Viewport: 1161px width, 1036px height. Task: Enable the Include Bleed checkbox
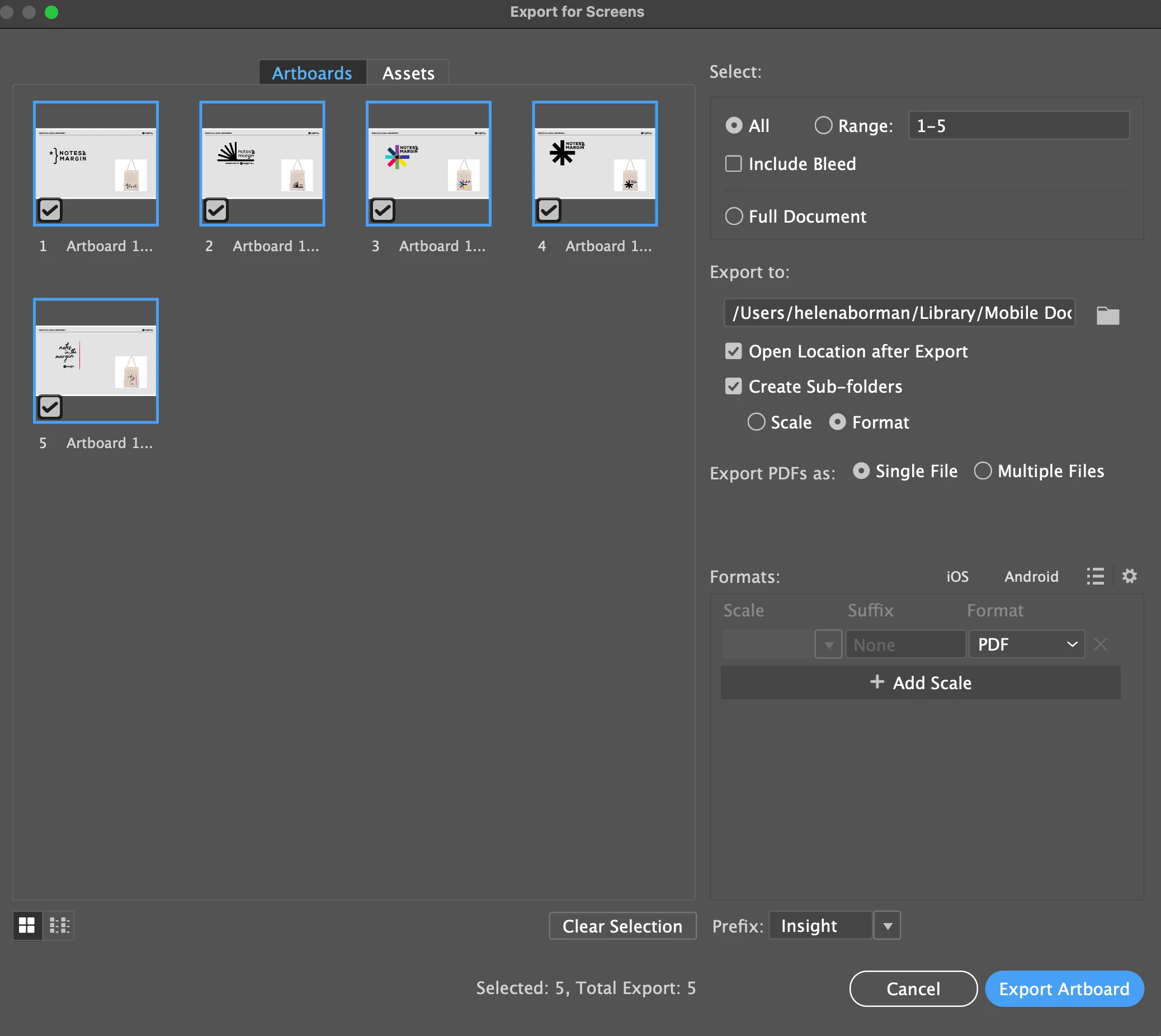tap(734, 164)
